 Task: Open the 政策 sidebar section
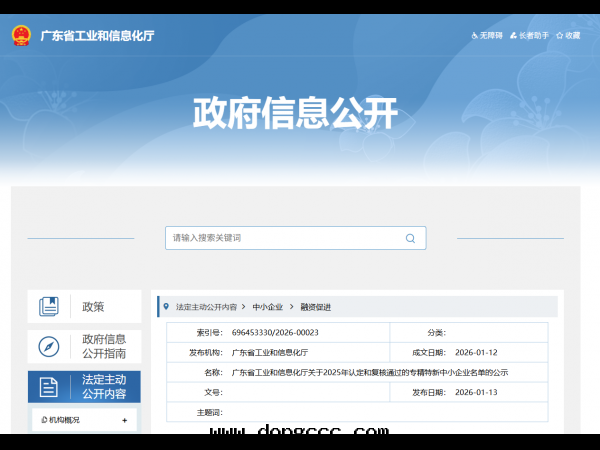85,306
